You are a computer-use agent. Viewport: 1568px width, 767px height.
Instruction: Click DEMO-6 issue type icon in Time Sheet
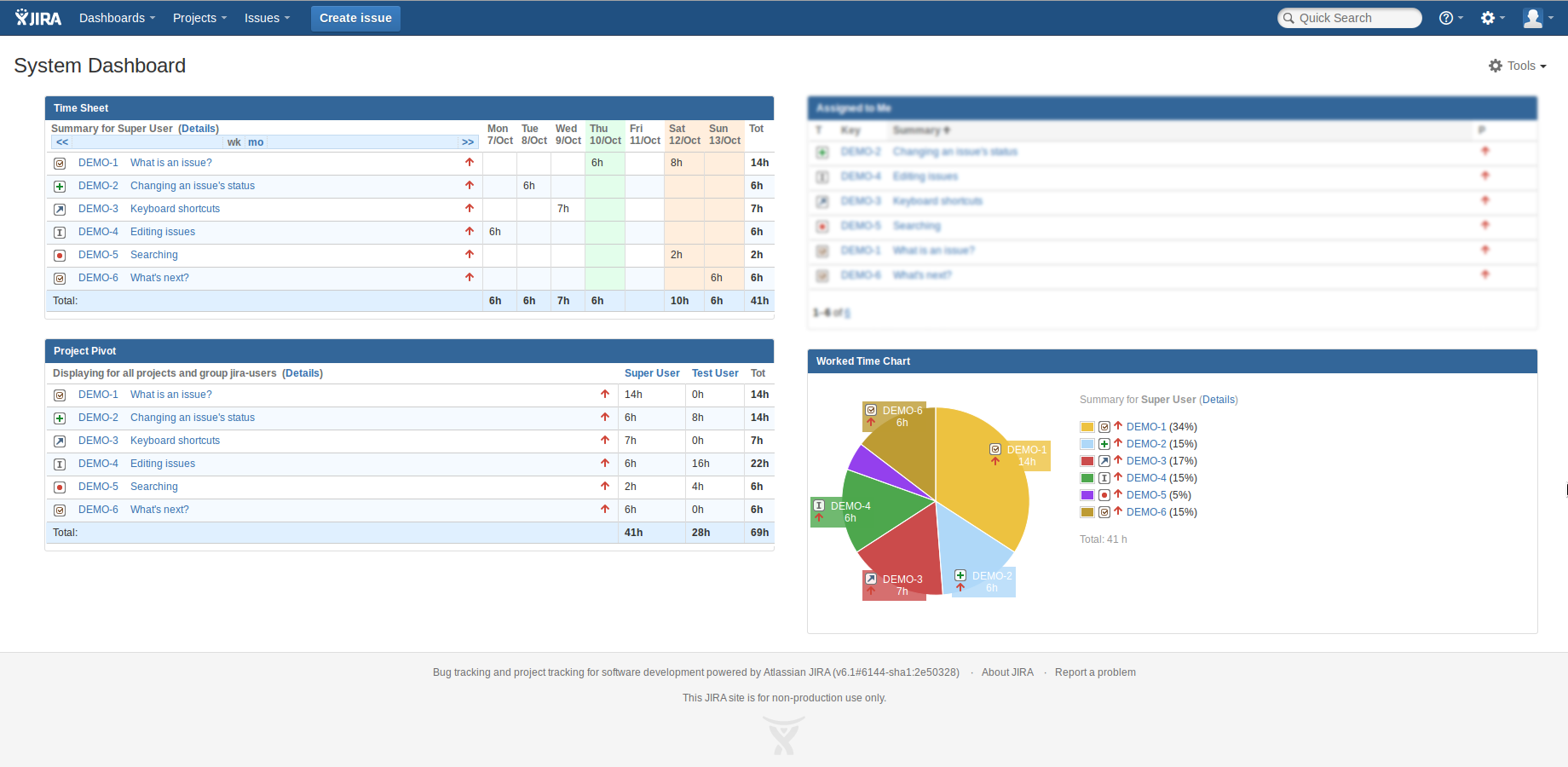pos(60,278)
